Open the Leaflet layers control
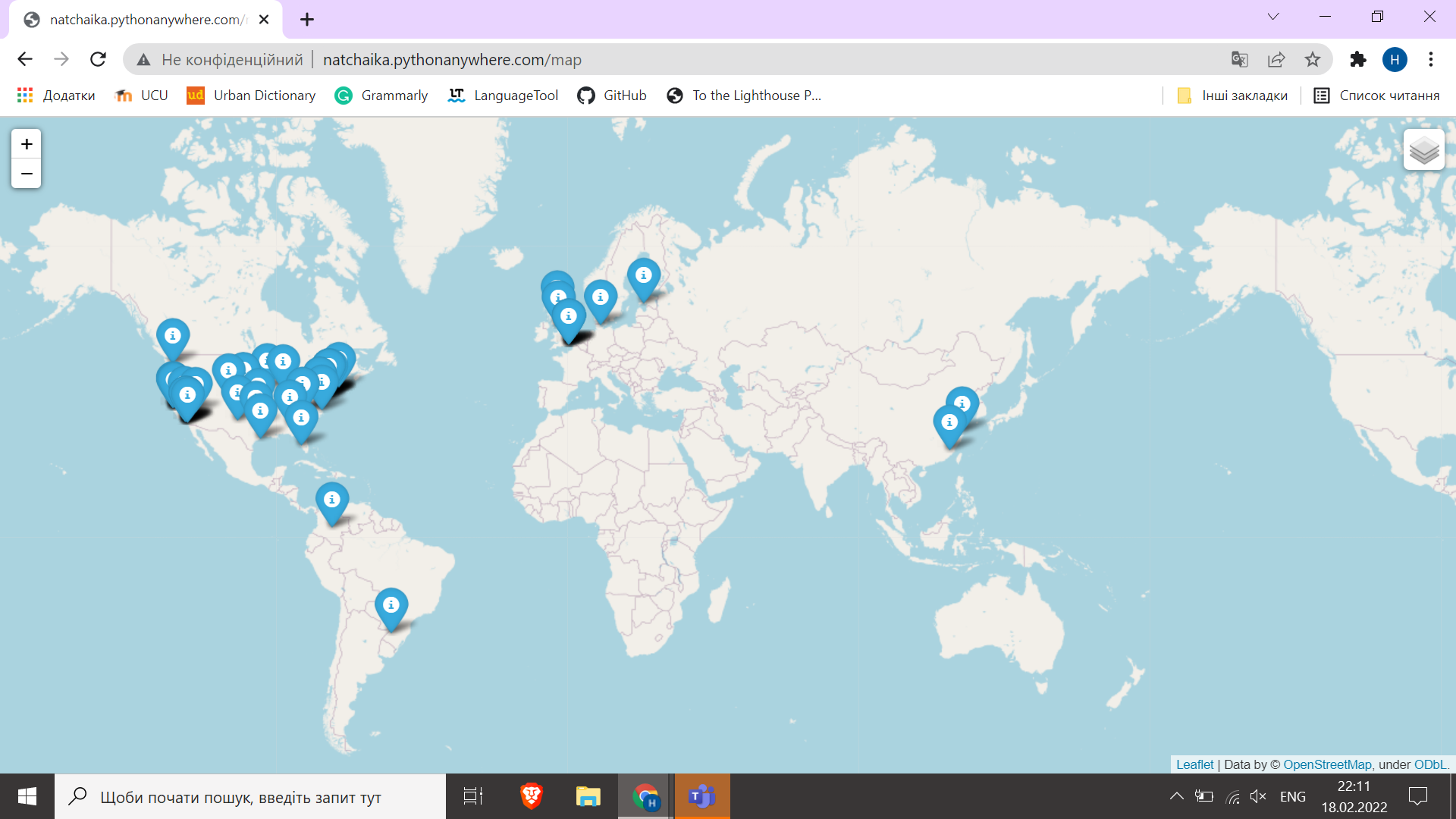Screen dimensions: 1456x819 [x=1424, y=149]
